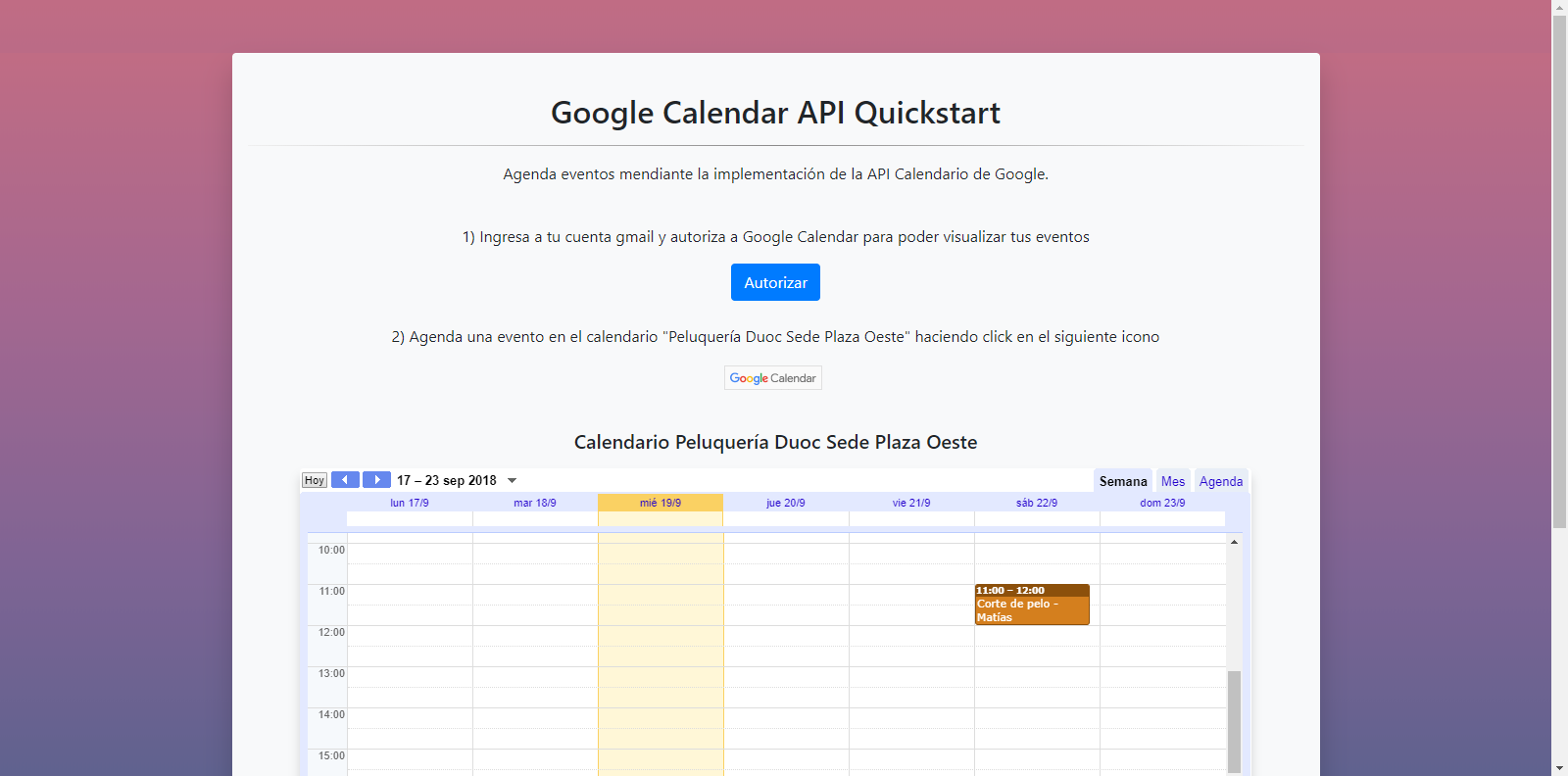Screen dimensions: 1568x776
Task: Open the Agenda view tab
Action: coord(1220,481)
